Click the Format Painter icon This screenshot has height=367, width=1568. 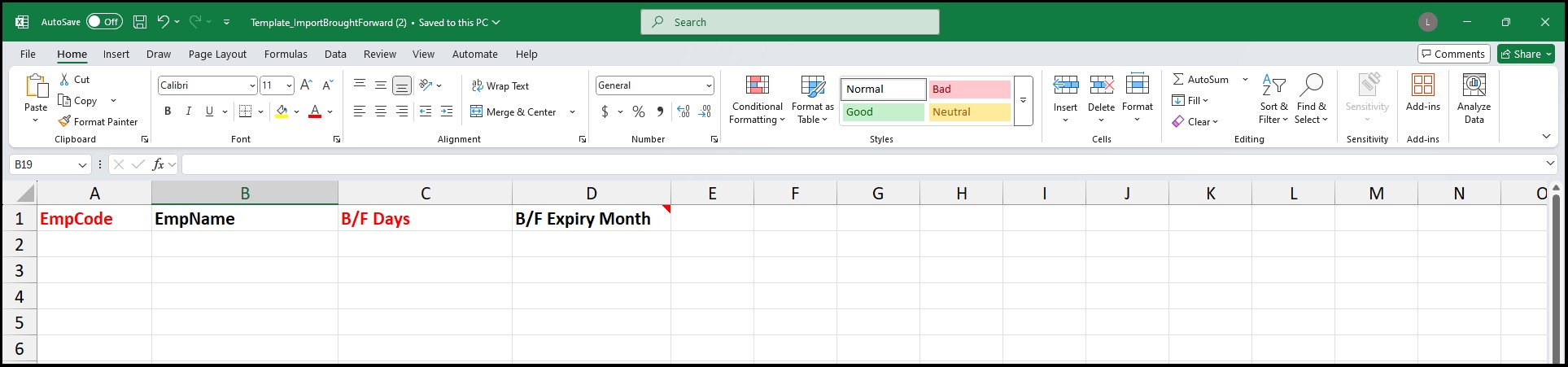(x=65, y=121)
